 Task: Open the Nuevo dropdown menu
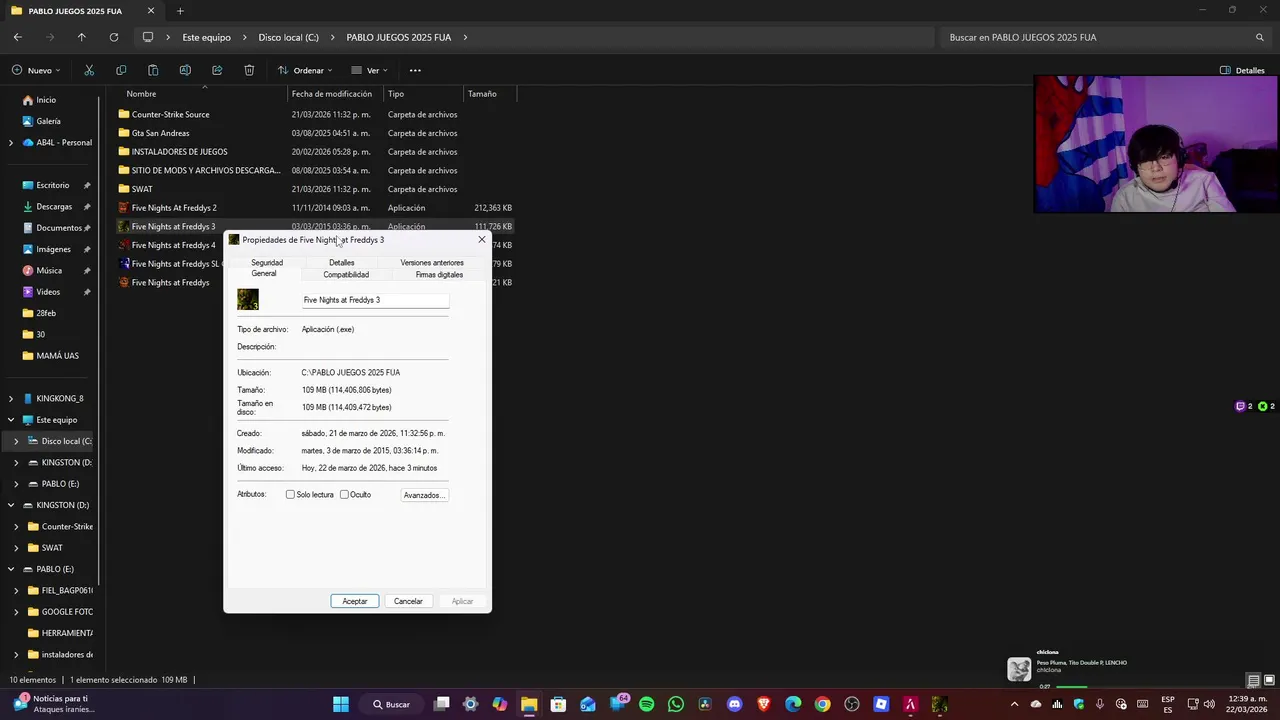click(x=37, y=70)
